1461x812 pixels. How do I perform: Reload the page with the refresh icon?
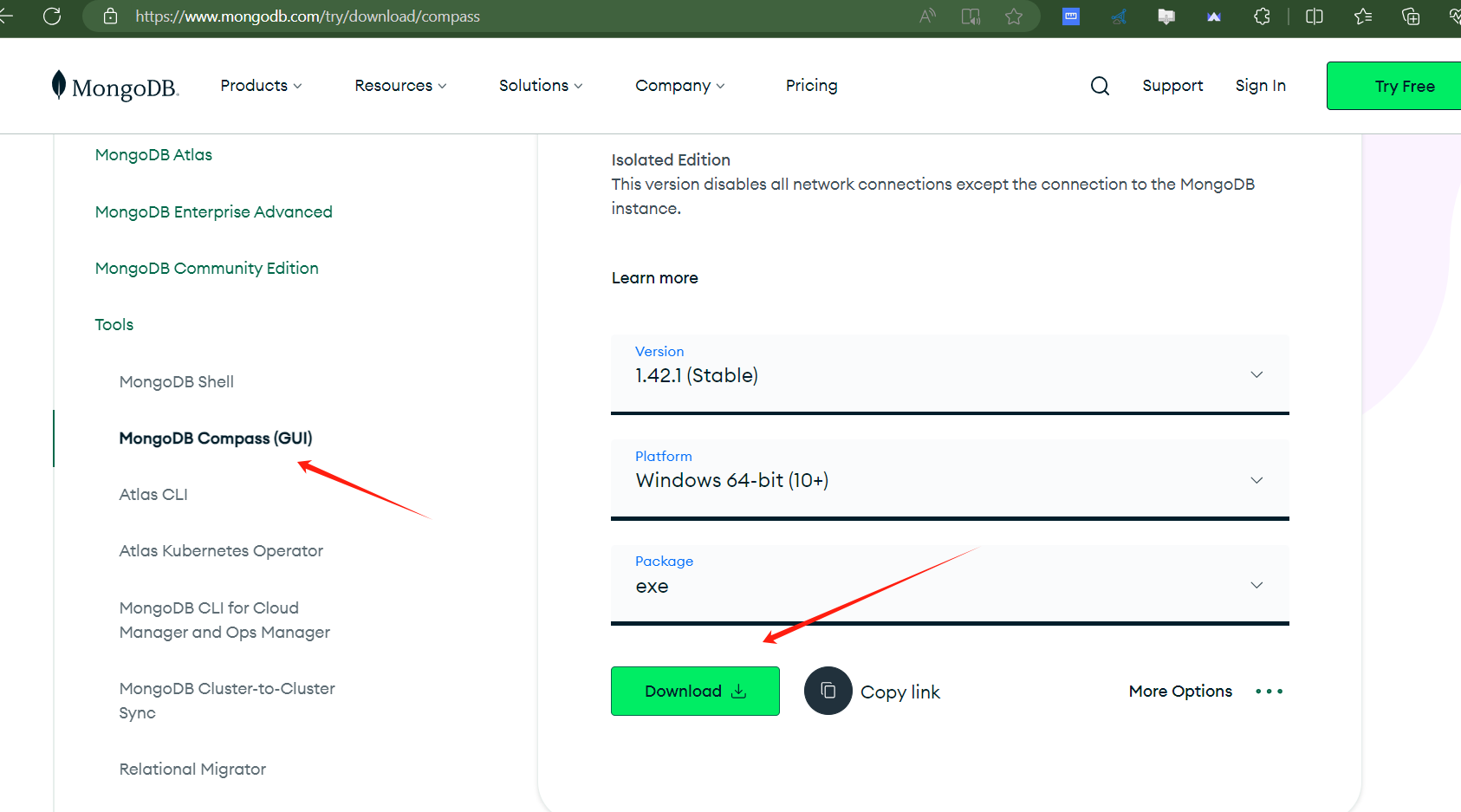coord(52,16)
